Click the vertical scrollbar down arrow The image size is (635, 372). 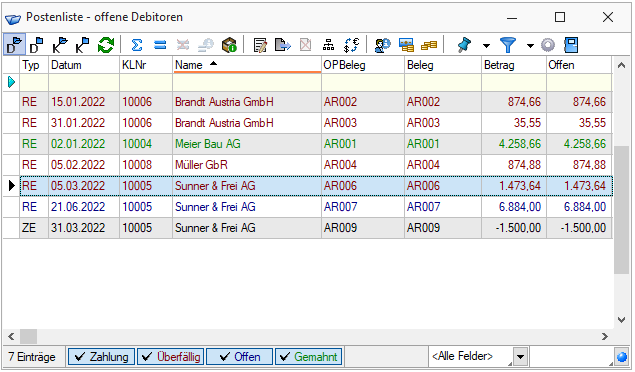click(621, 320)
